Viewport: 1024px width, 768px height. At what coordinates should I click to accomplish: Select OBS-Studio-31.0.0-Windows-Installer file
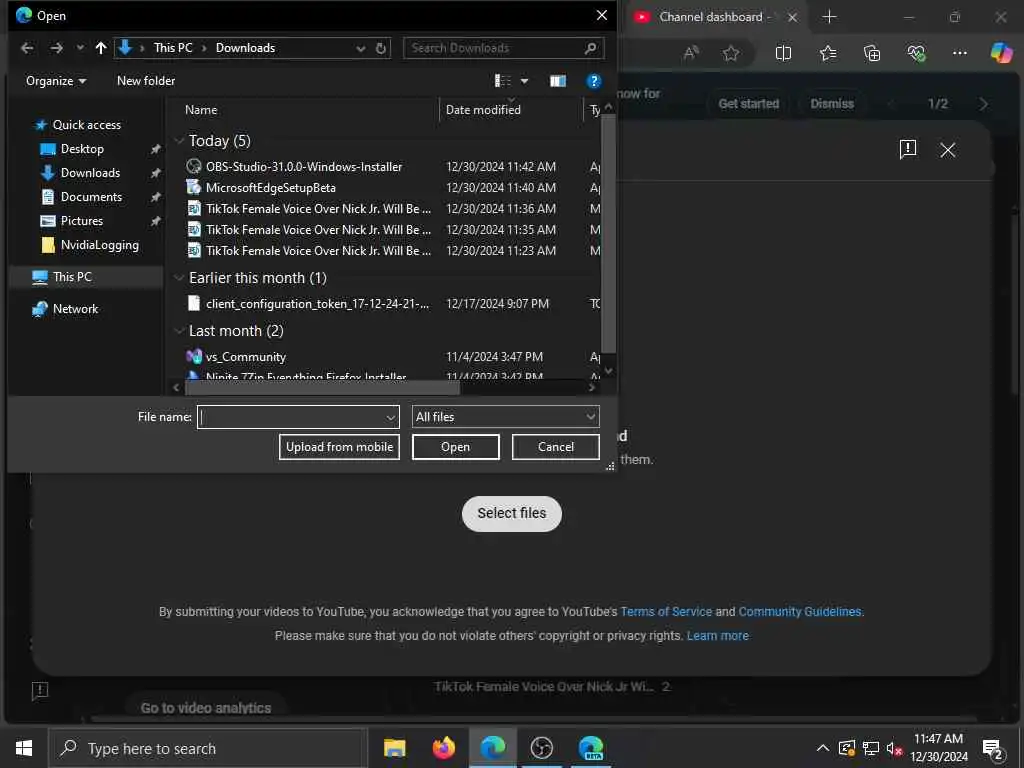pyautogui.click(x=304, y=167)
